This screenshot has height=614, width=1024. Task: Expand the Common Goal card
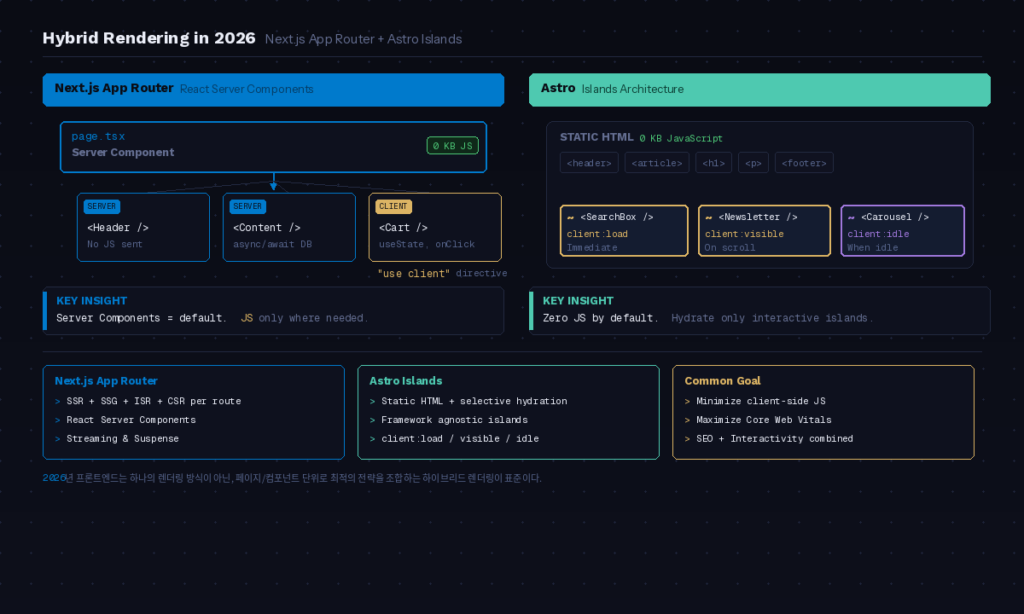tap(823, 412)
